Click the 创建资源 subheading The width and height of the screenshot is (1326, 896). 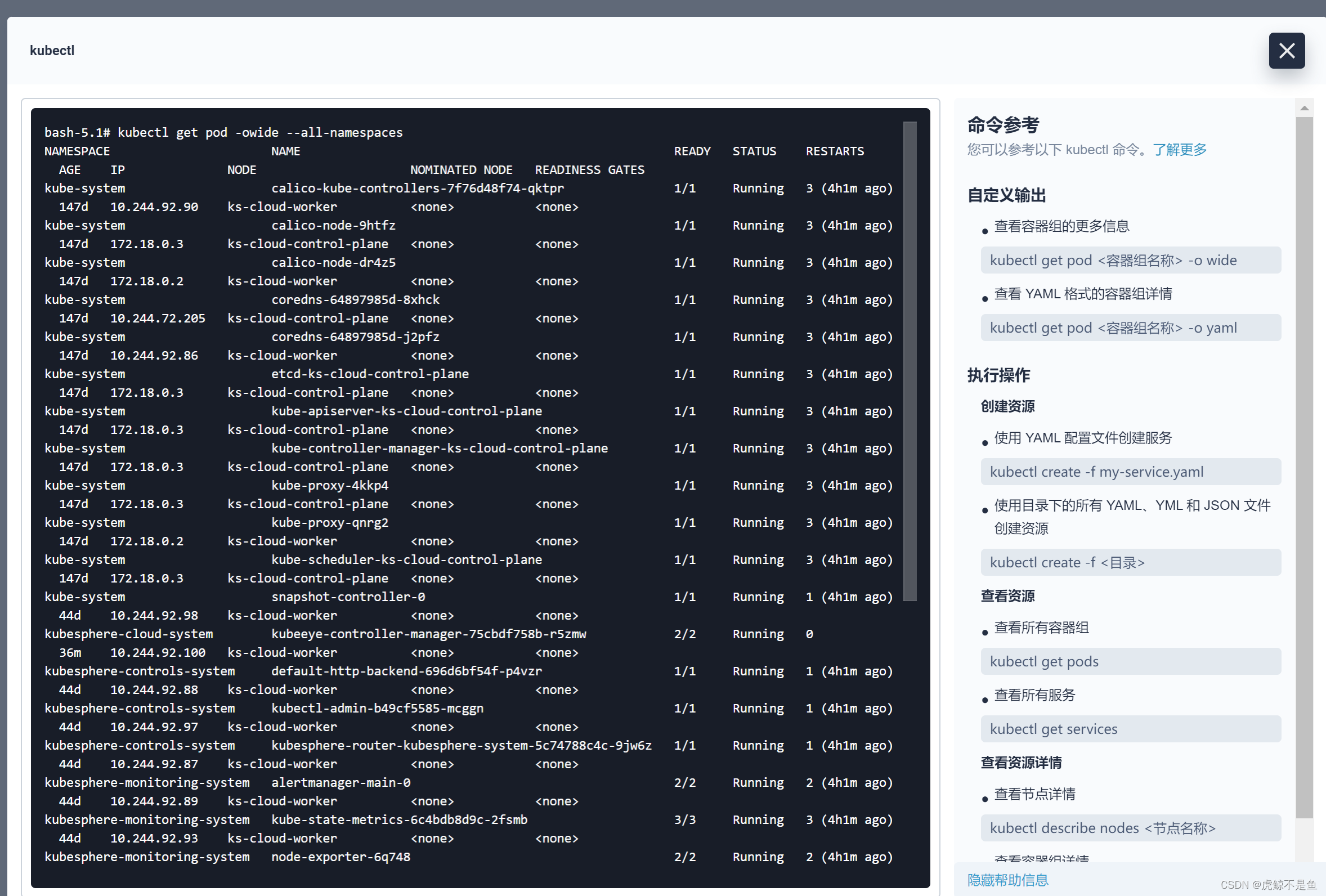coord(1007,406)
